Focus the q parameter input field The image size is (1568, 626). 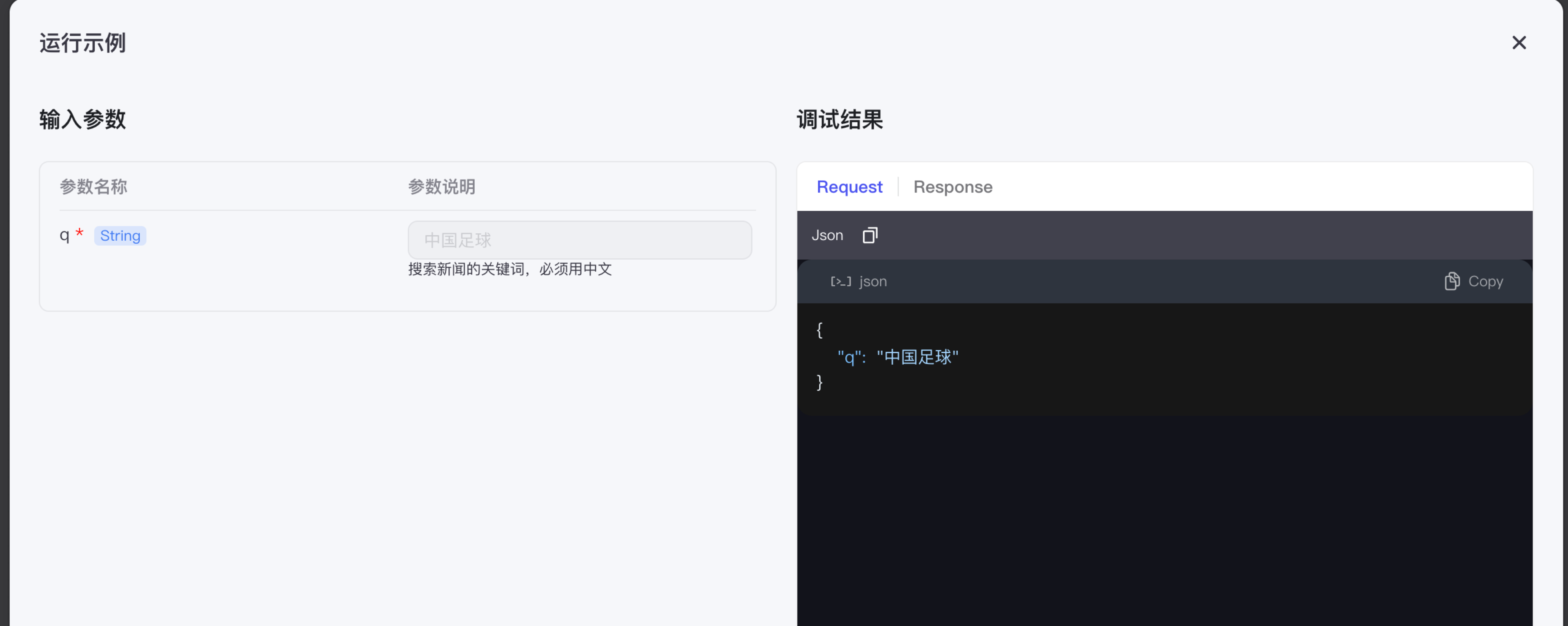click(x=579, y=240)
